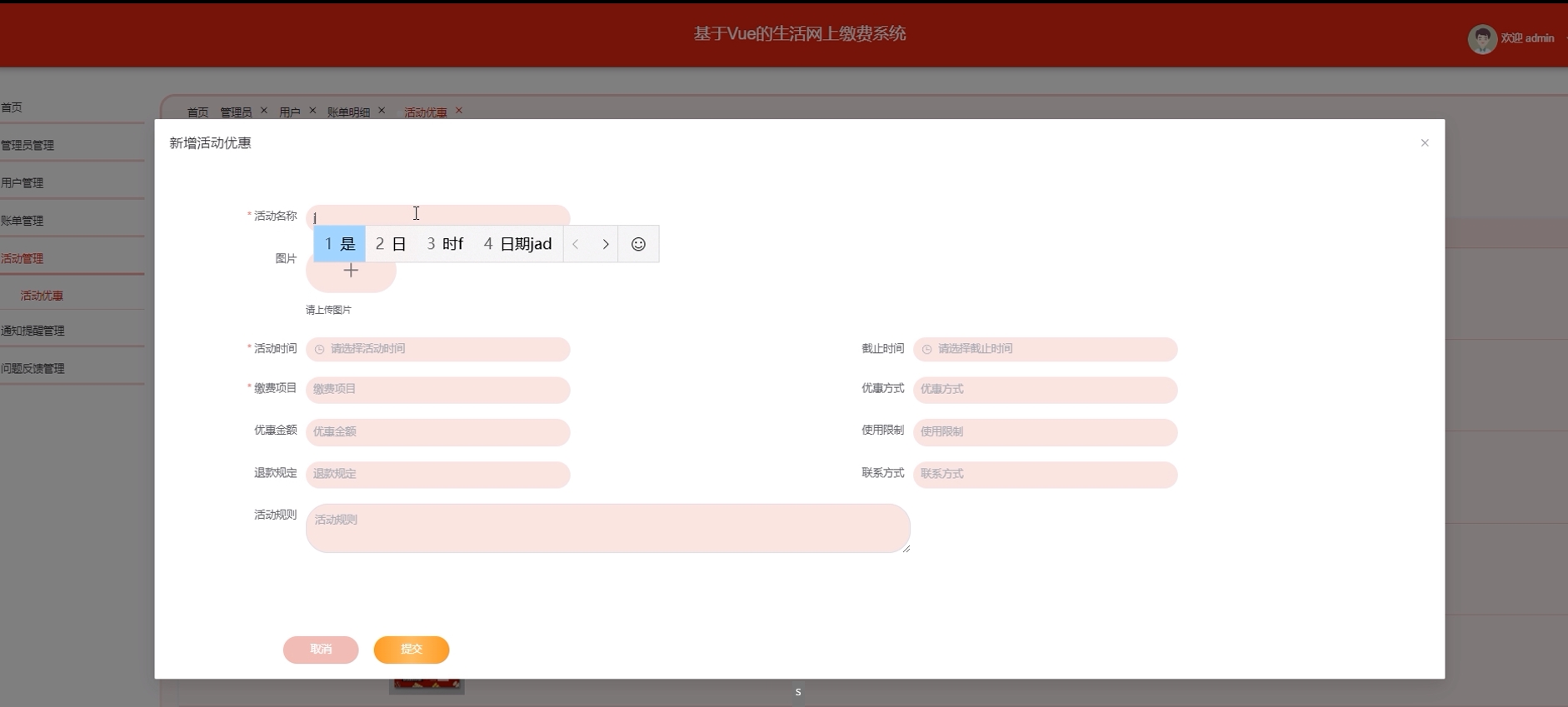The width and height of the screenshot is (1568, 707).
Task: Click the clock icon in 截止时间 field
Action: (x=926, y=350)
